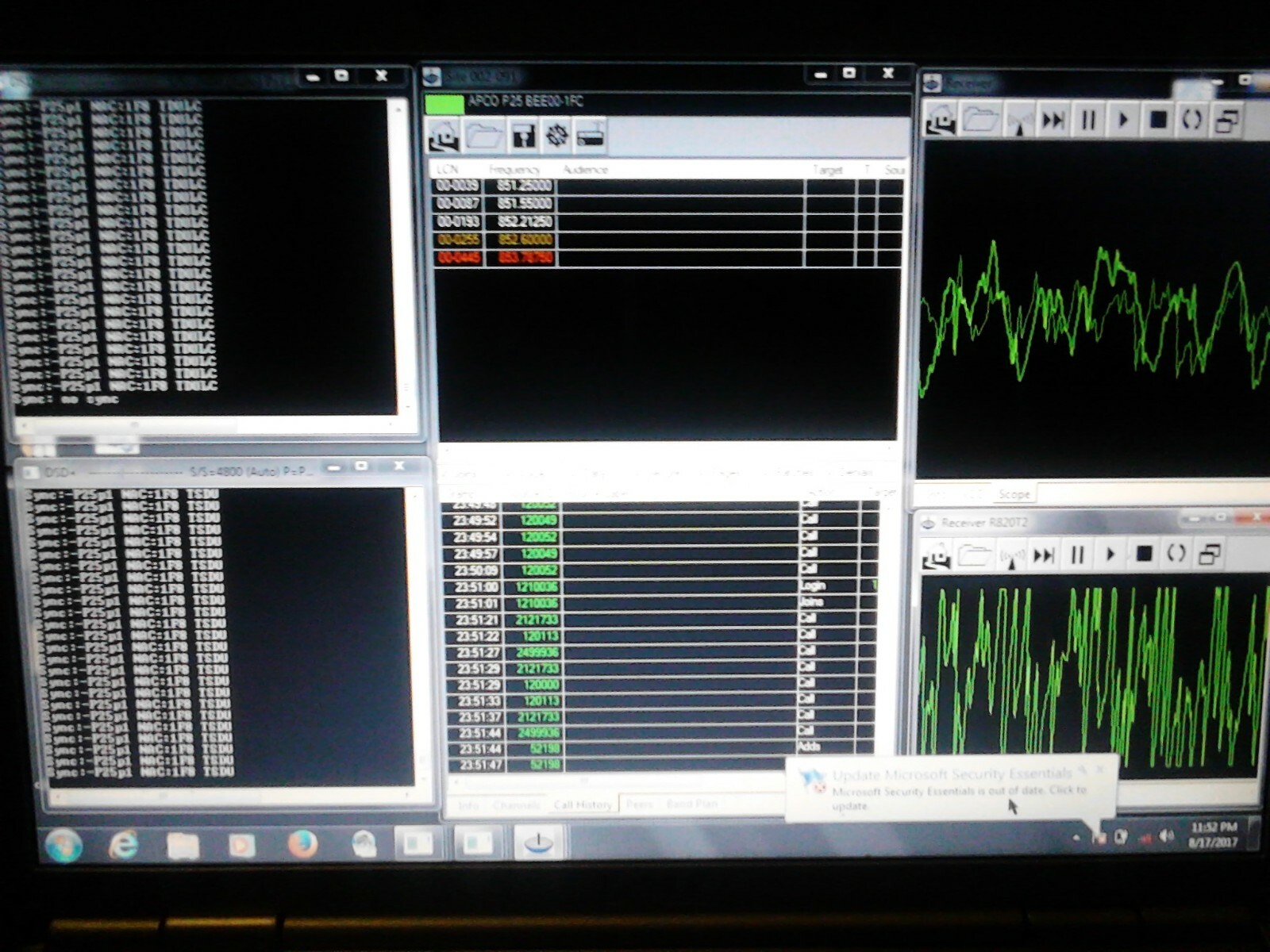Click the volume speaker icon in system tray
1270x952 pixels.
point(1165,836)
